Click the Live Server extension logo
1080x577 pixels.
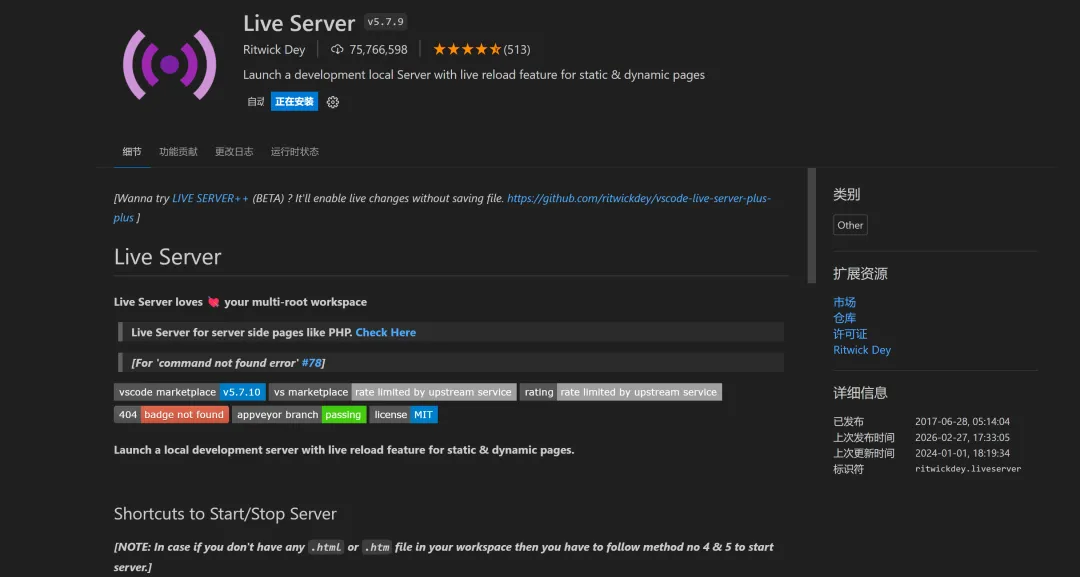coord(169,65)
